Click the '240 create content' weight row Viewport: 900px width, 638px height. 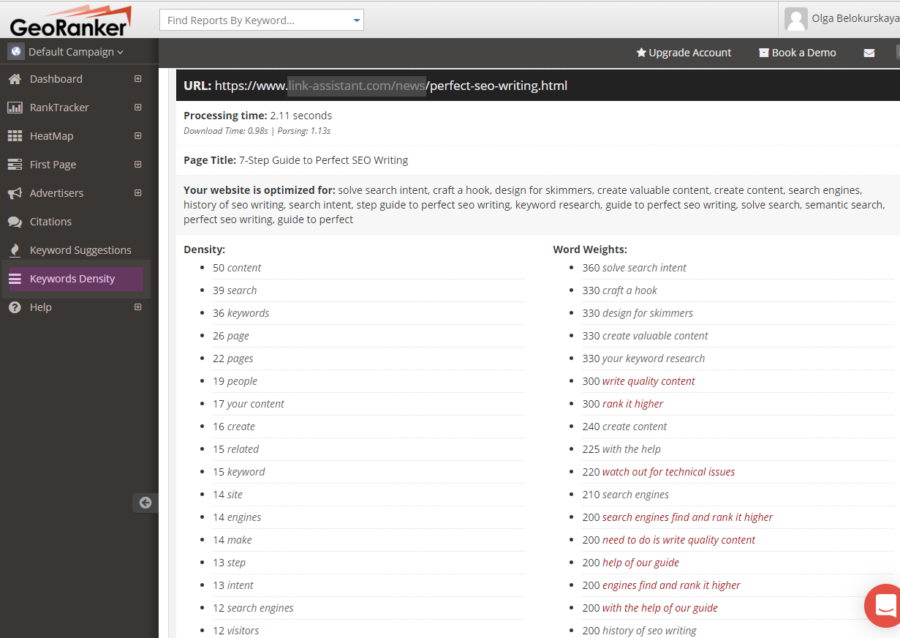(x=738, y=426)
